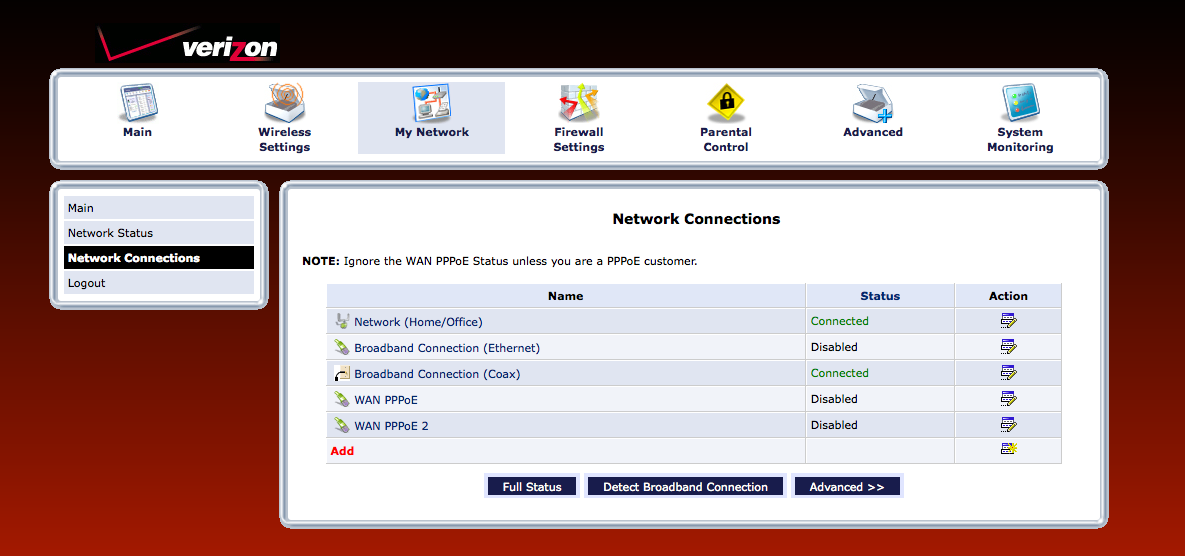Click Disabled status of WAN PPPoE row
The image size is (1185, 556).
tap(834, 399)
